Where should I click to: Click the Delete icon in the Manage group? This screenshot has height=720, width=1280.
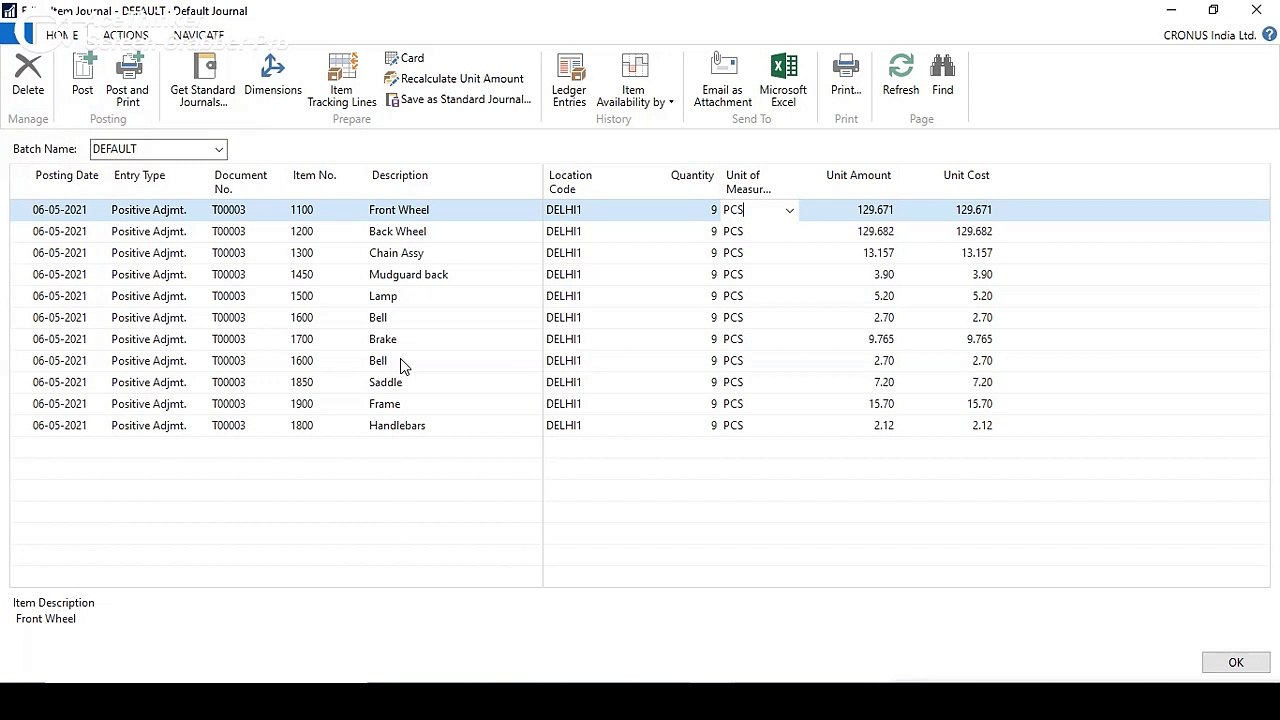click(28, 68)
